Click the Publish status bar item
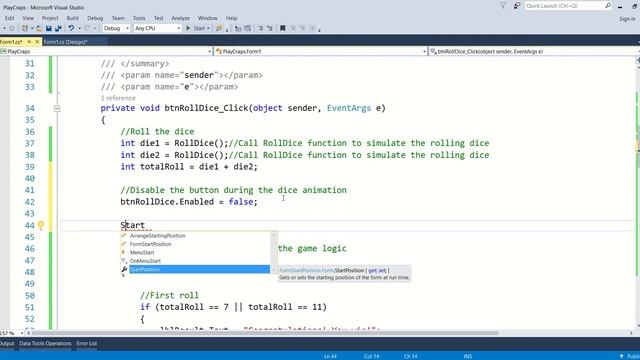Image resolution: width=640 pixels, height=360 pixels. click(629, 356)
